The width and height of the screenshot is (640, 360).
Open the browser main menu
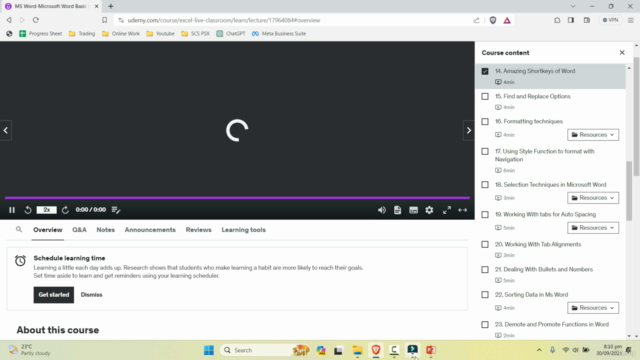631,20
